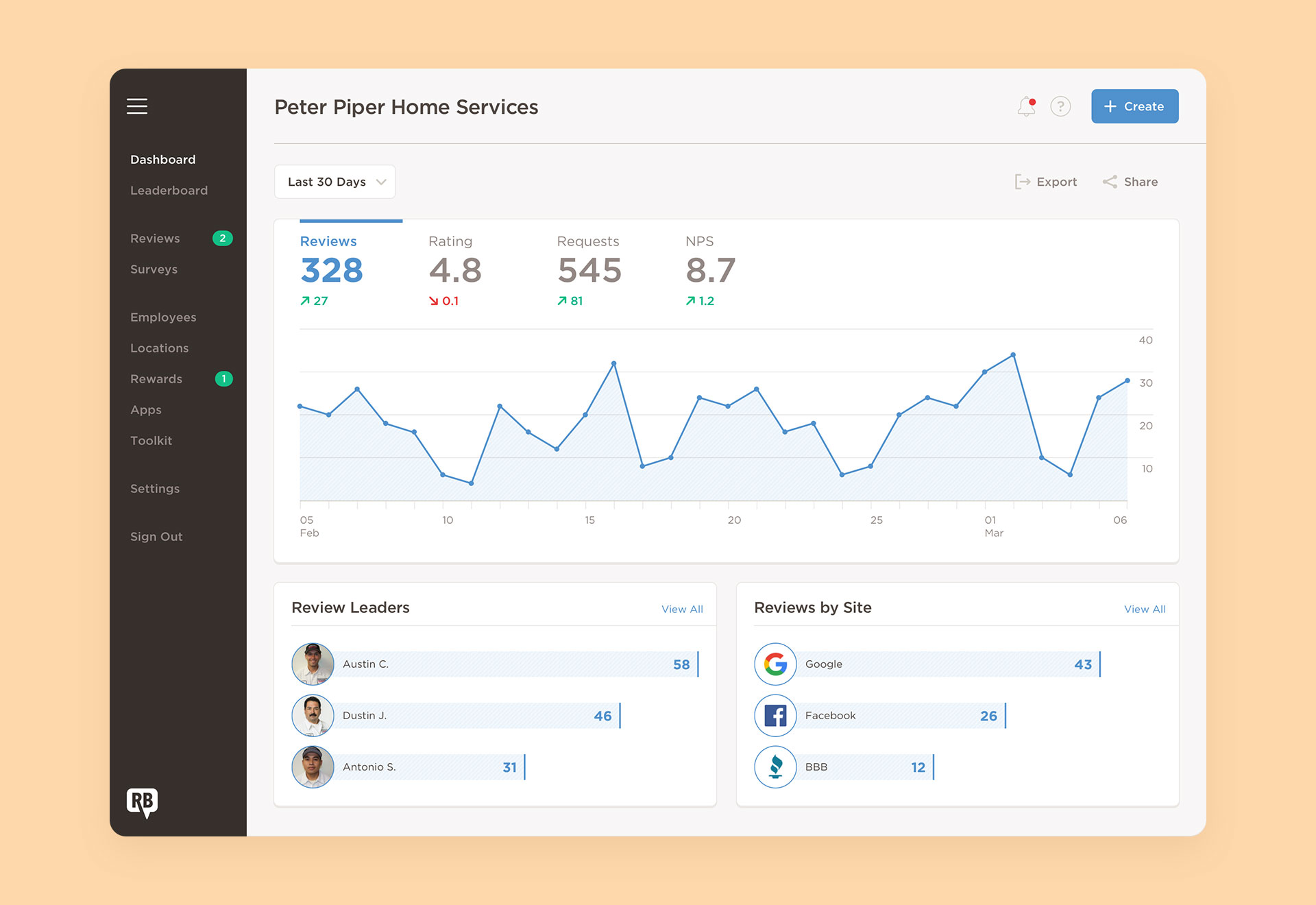Click the Facebook logo icon
Viewport: 1316px width, 905px height.
click(775, 715)
